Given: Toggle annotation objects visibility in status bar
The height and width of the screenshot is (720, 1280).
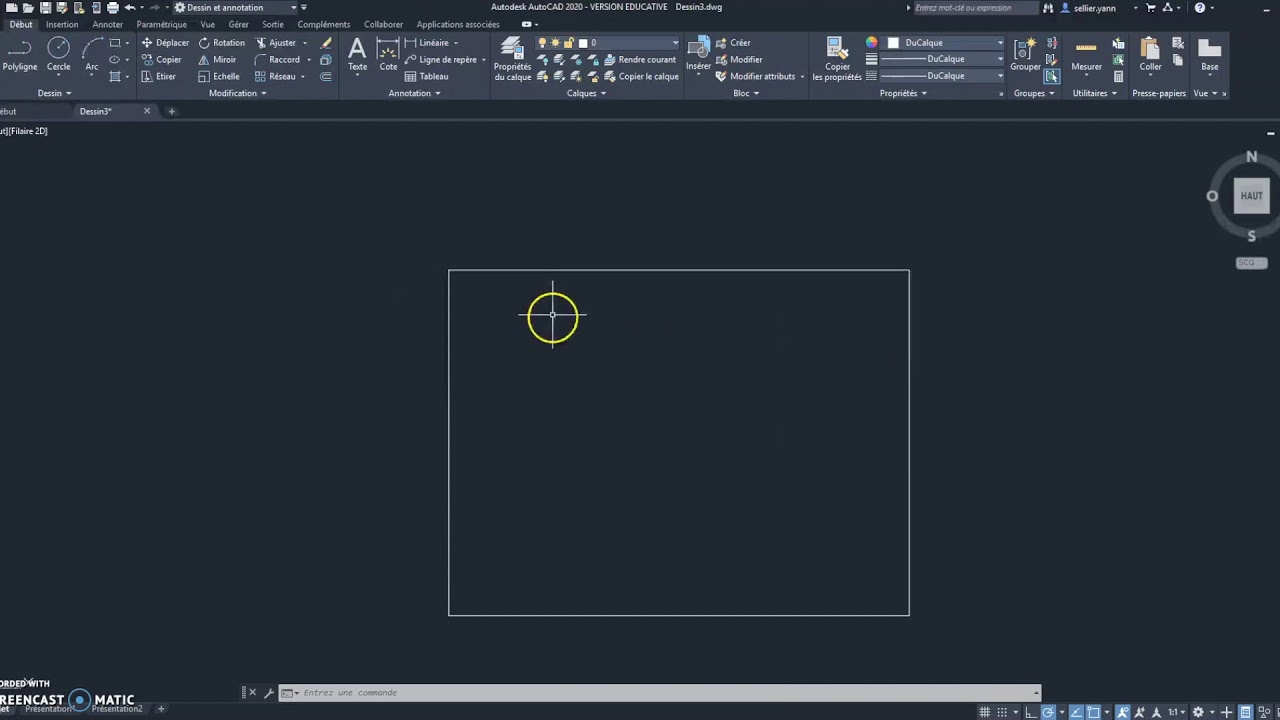Looking at the screenshot, I should pyautogui.click(x=1122, y=712).
